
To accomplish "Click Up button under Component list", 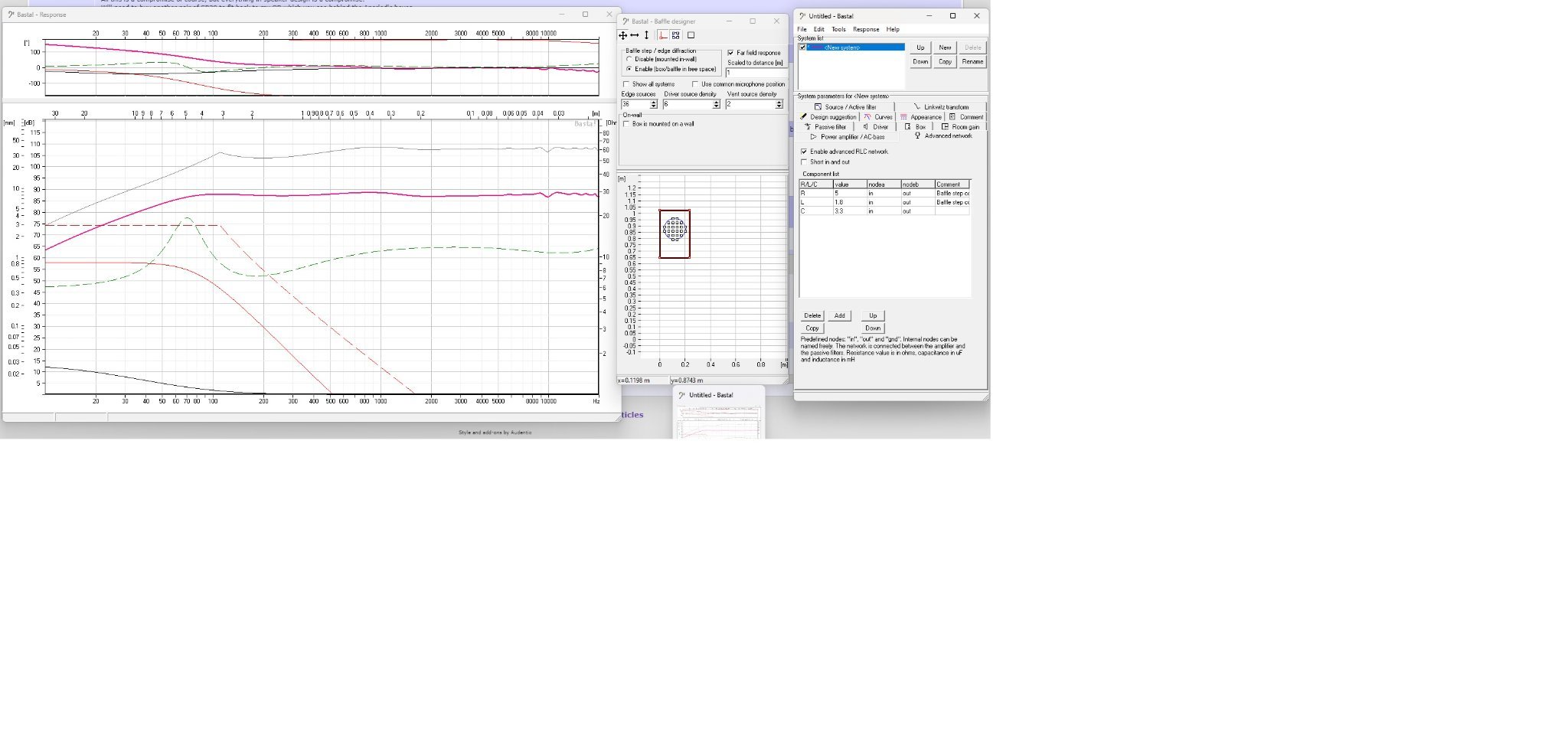I will pos(873,316).
